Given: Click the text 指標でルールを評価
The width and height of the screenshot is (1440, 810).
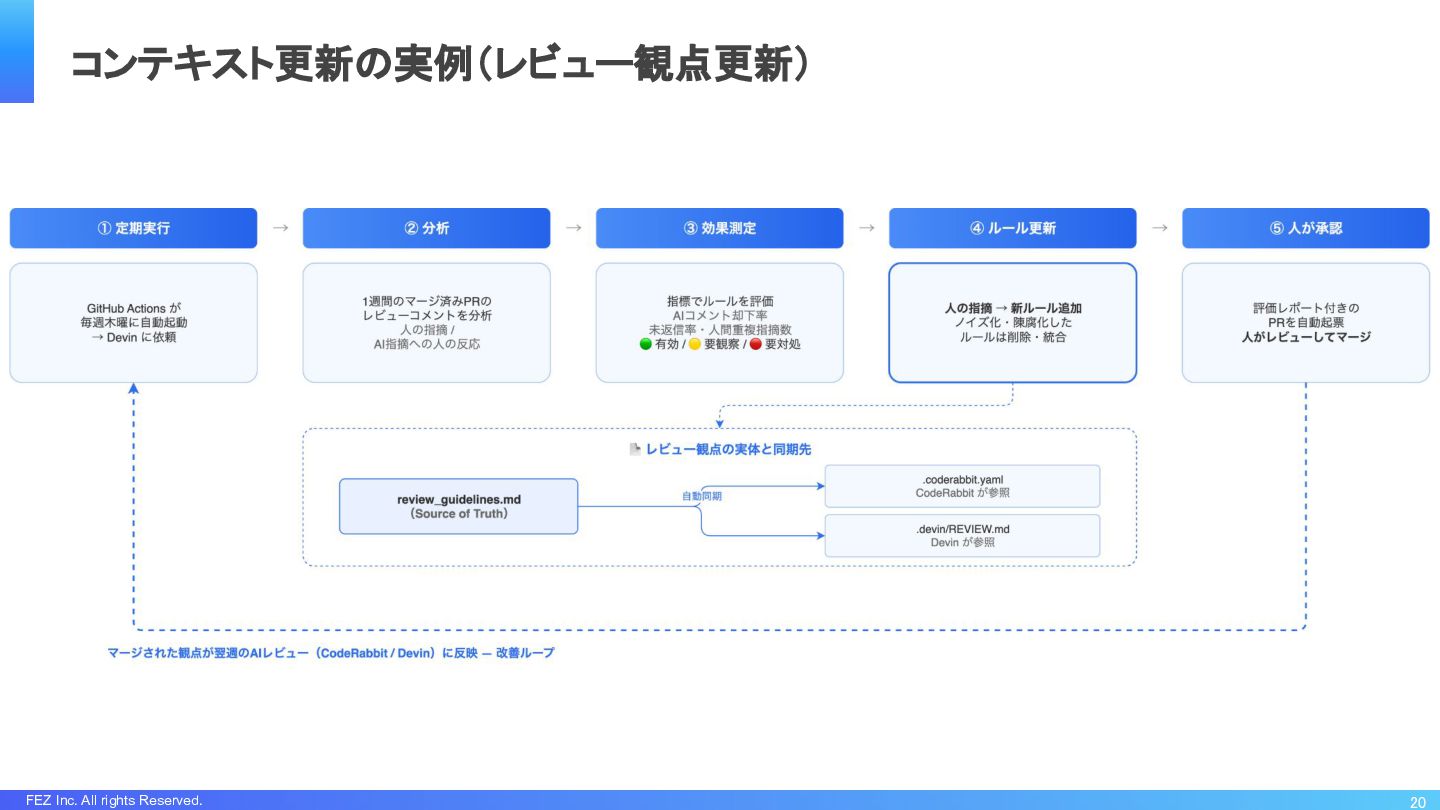Looking at the screenshot, I should click(x=720, y=301).
